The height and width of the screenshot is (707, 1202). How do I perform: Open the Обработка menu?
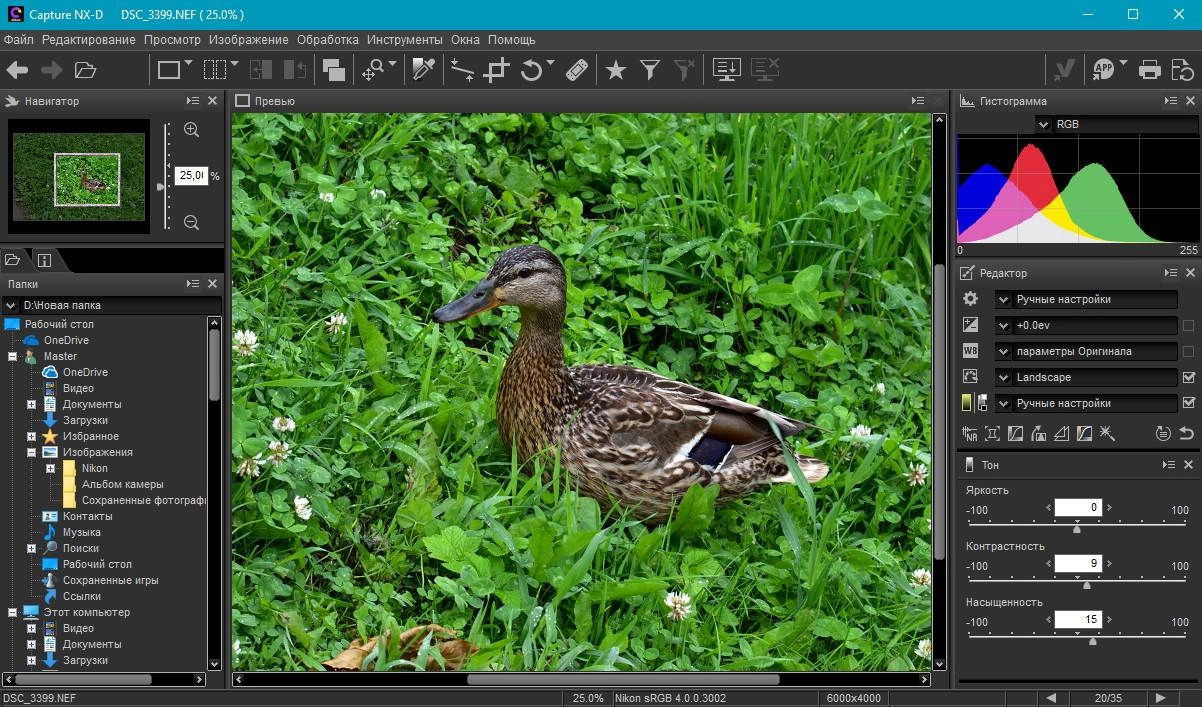pyautogui.click(x=328, y=40)
